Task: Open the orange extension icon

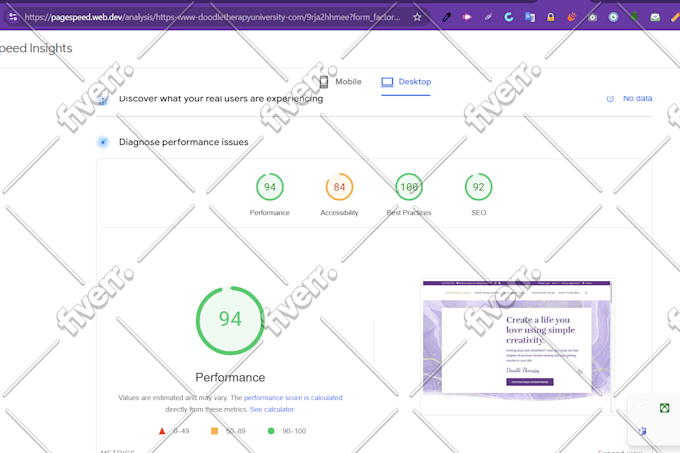Action: point(572,17)
